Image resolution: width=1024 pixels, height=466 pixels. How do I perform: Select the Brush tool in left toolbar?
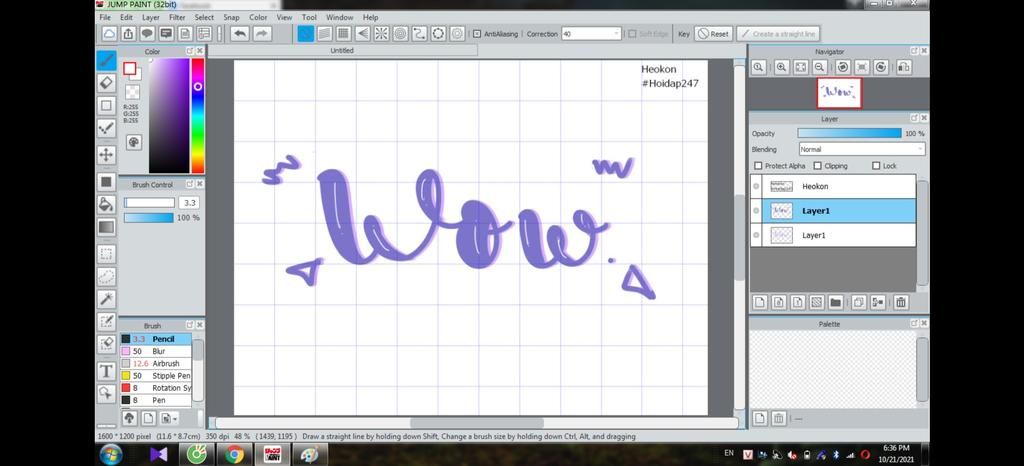click(x=106, y=60)
